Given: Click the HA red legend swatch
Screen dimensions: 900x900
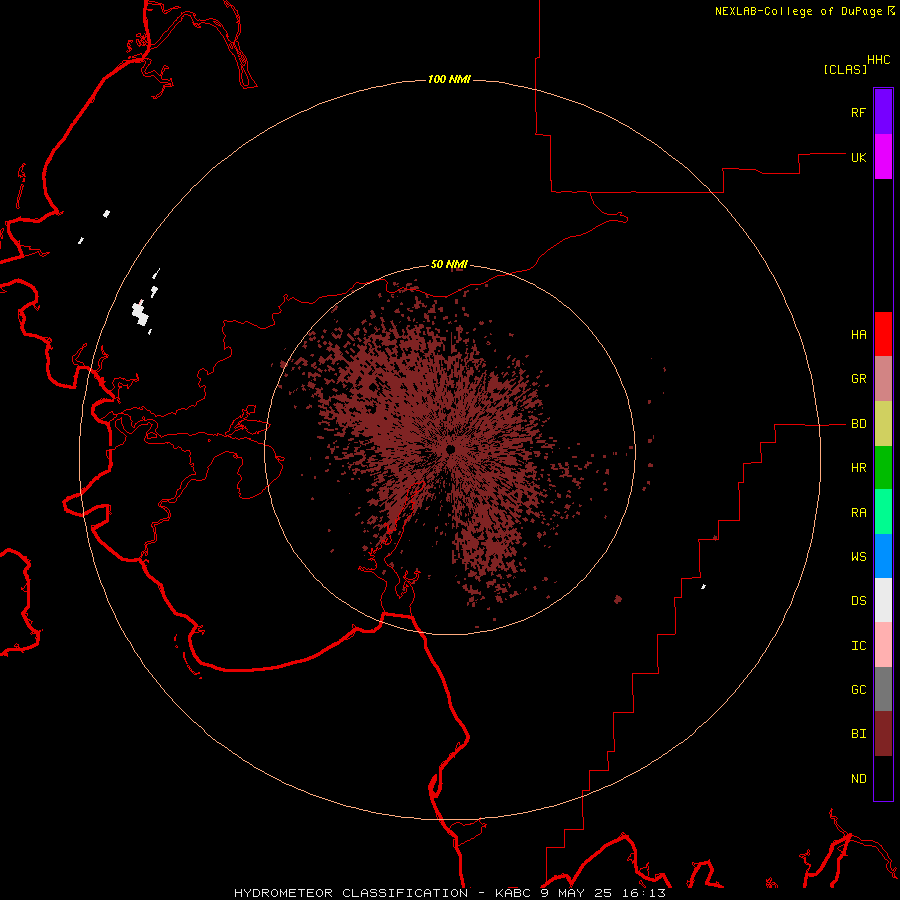Looking at the screenshot, I should [x=883, y=334].
